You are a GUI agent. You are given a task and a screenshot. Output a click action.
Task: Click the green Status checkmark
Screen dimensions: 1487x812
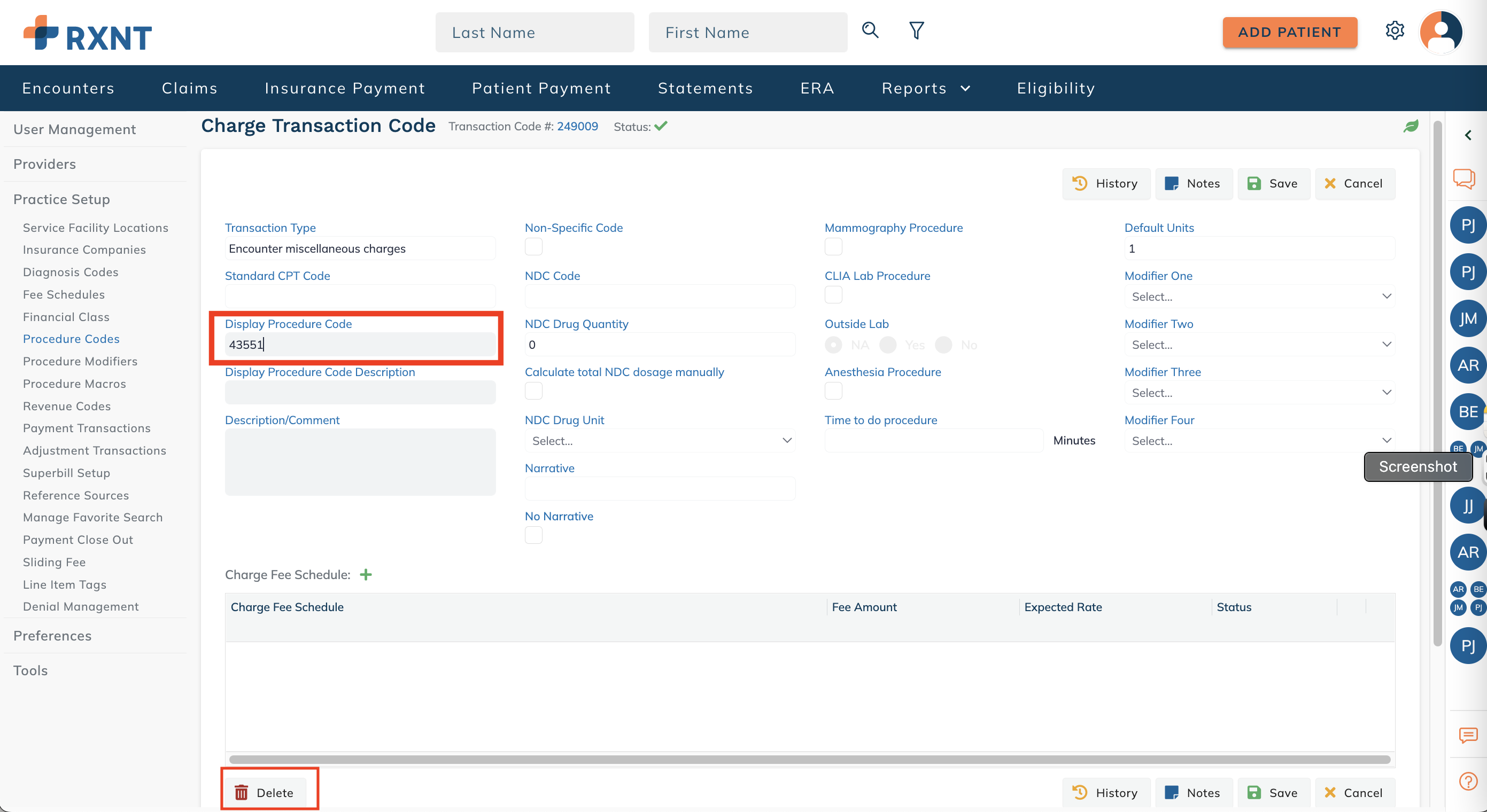[x=661, y=126]
